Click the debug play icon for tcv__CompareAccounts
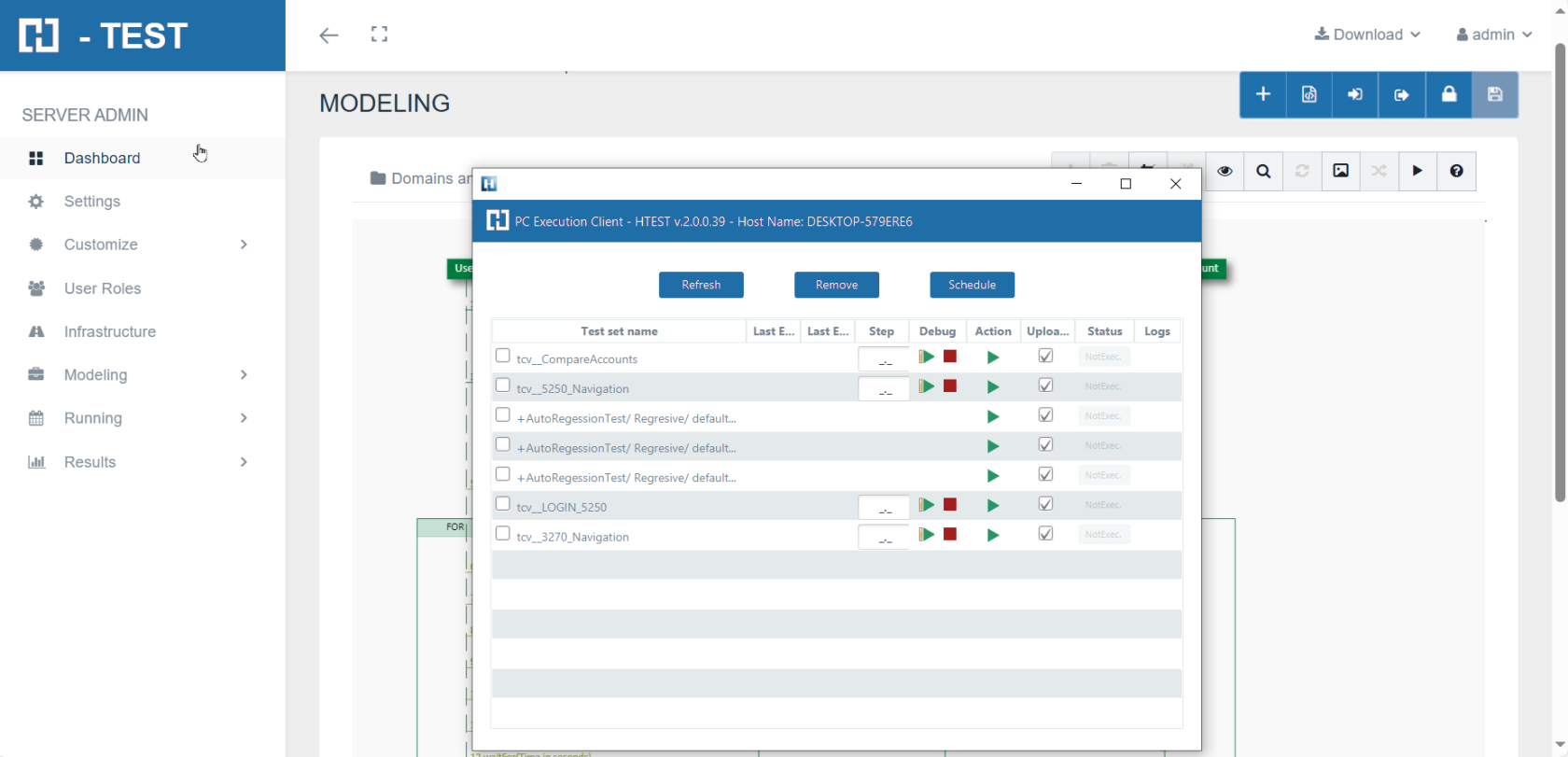Screen dimensions: 1568x757 pos(926,357)
